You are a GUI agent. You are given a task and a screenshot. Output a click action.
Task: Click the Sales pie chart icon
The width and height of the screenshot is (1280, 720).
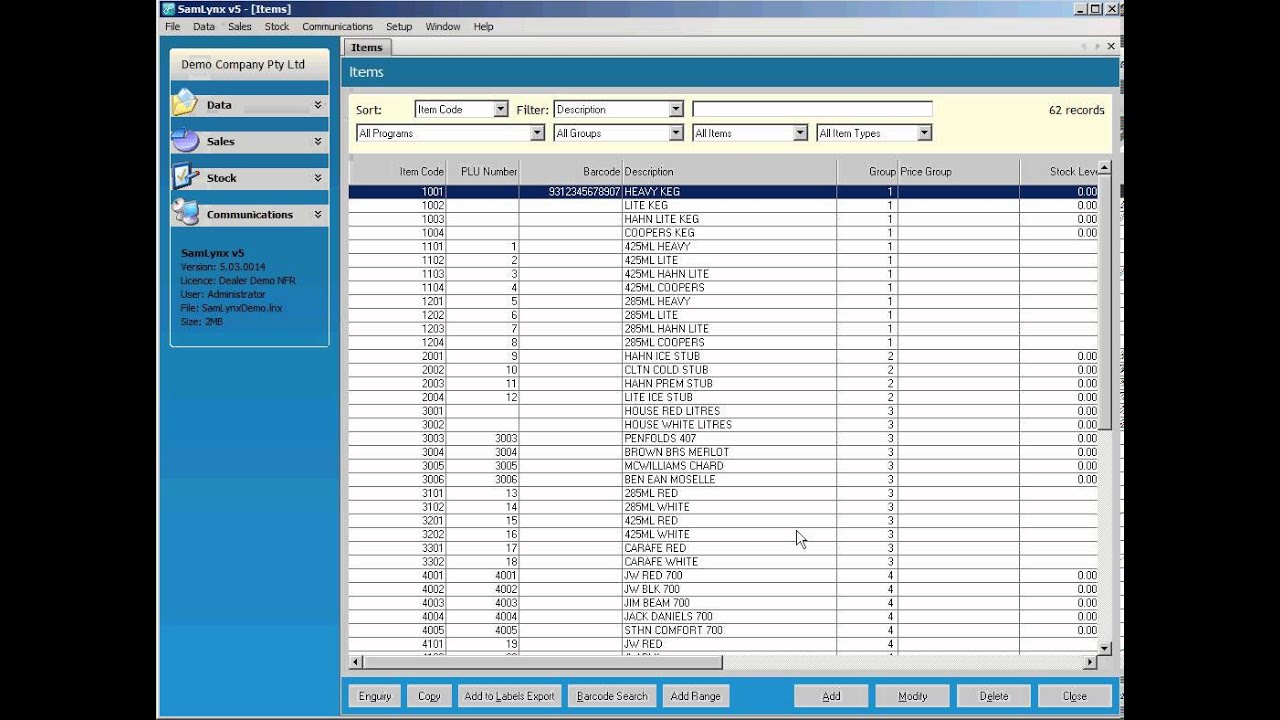[185, 140]
